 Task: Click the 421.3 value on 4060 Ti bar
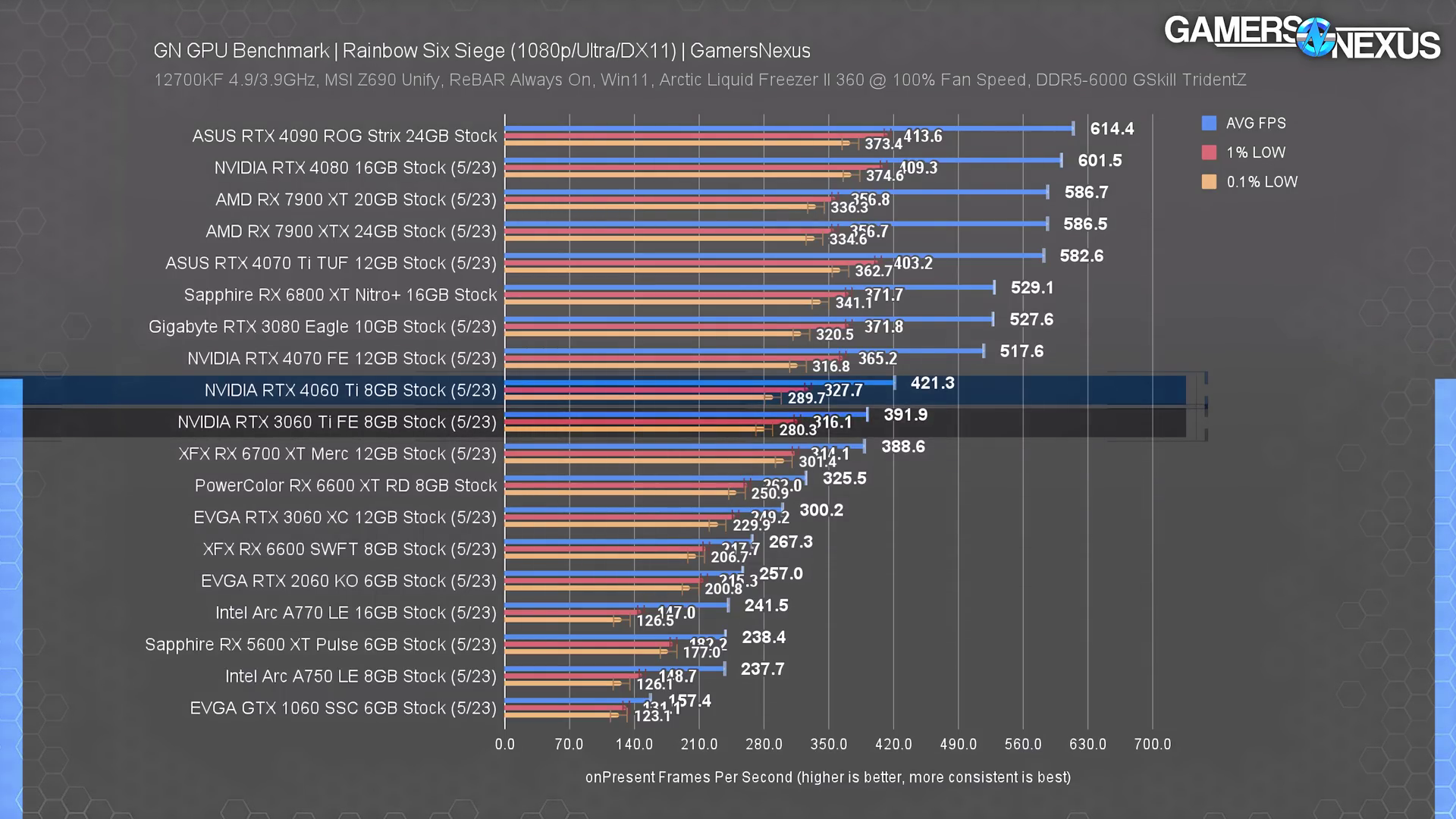click(932, 383)
